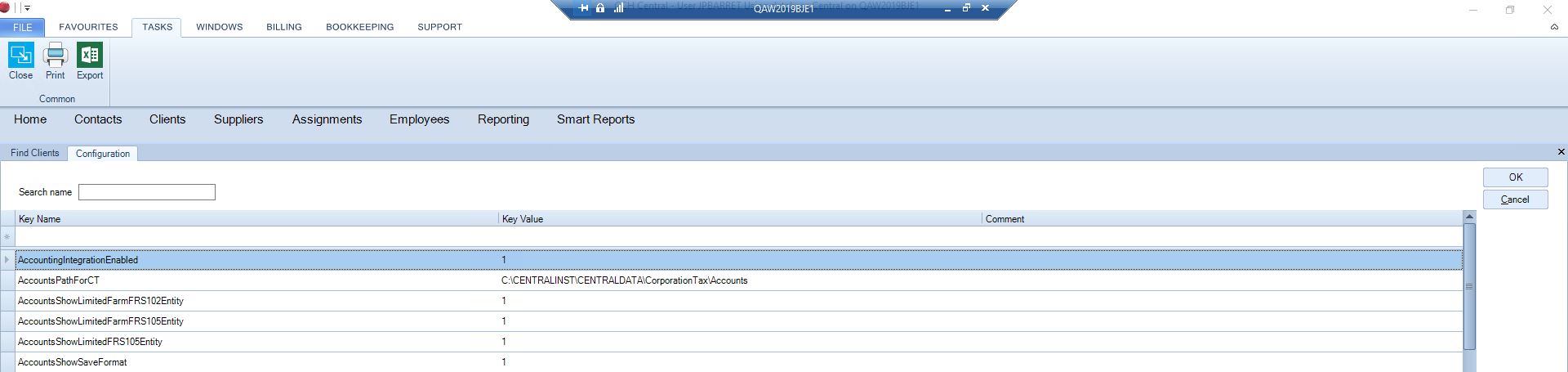
Task: Click the Cancel button
Action: click(x=1516, y=199)
